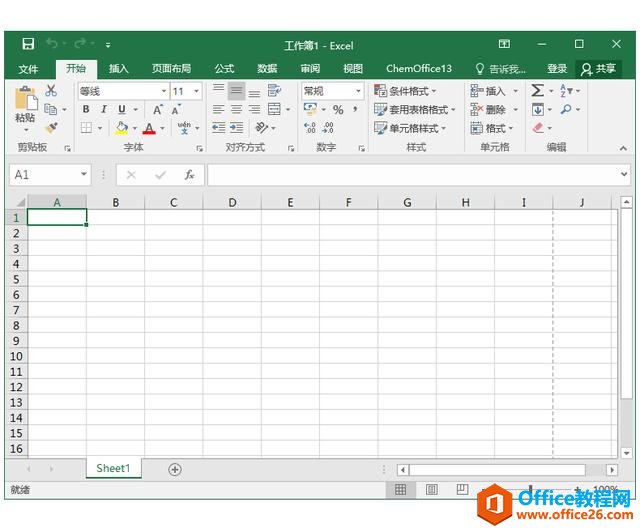Toggle Center horizontal alignment
Screen dimensions: 640x532
(x=236, y=109)
